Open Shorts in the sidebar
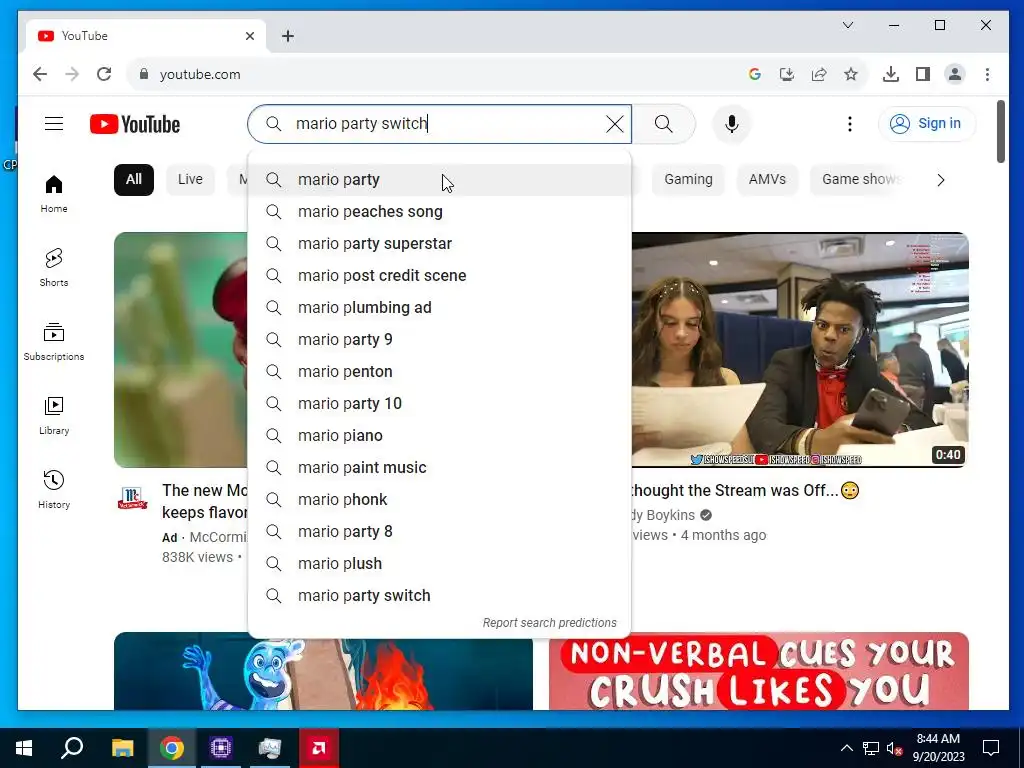The width and height of the screenshot is (1024, 768). 54,268
